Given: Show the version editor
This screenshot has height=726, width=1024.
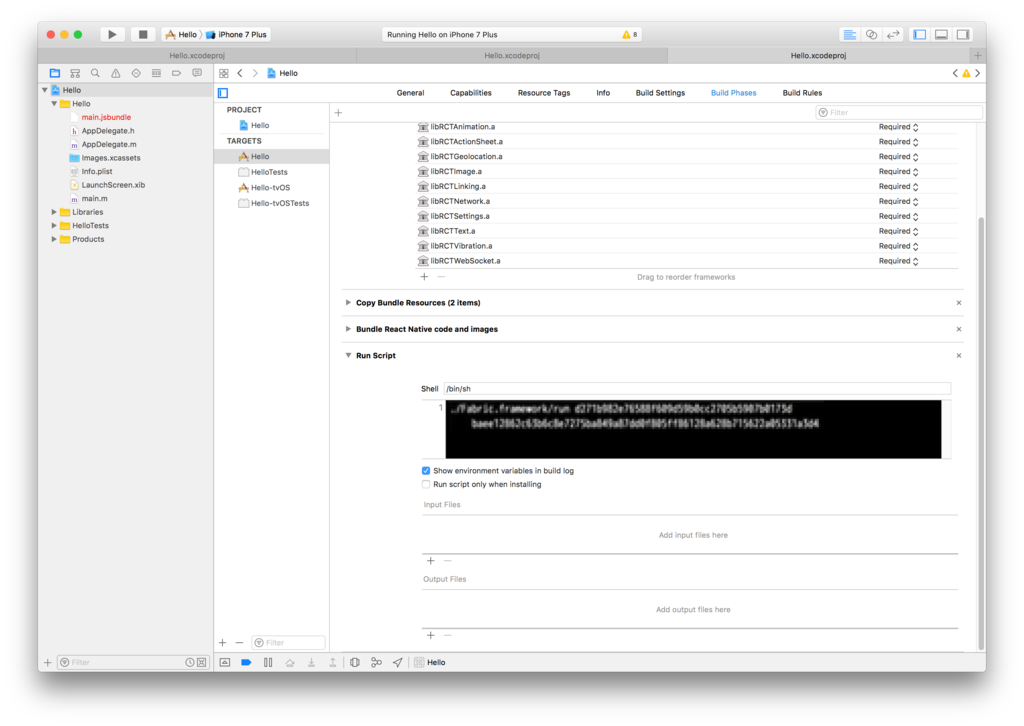Looking at the screenshot, I should point(893,35).
